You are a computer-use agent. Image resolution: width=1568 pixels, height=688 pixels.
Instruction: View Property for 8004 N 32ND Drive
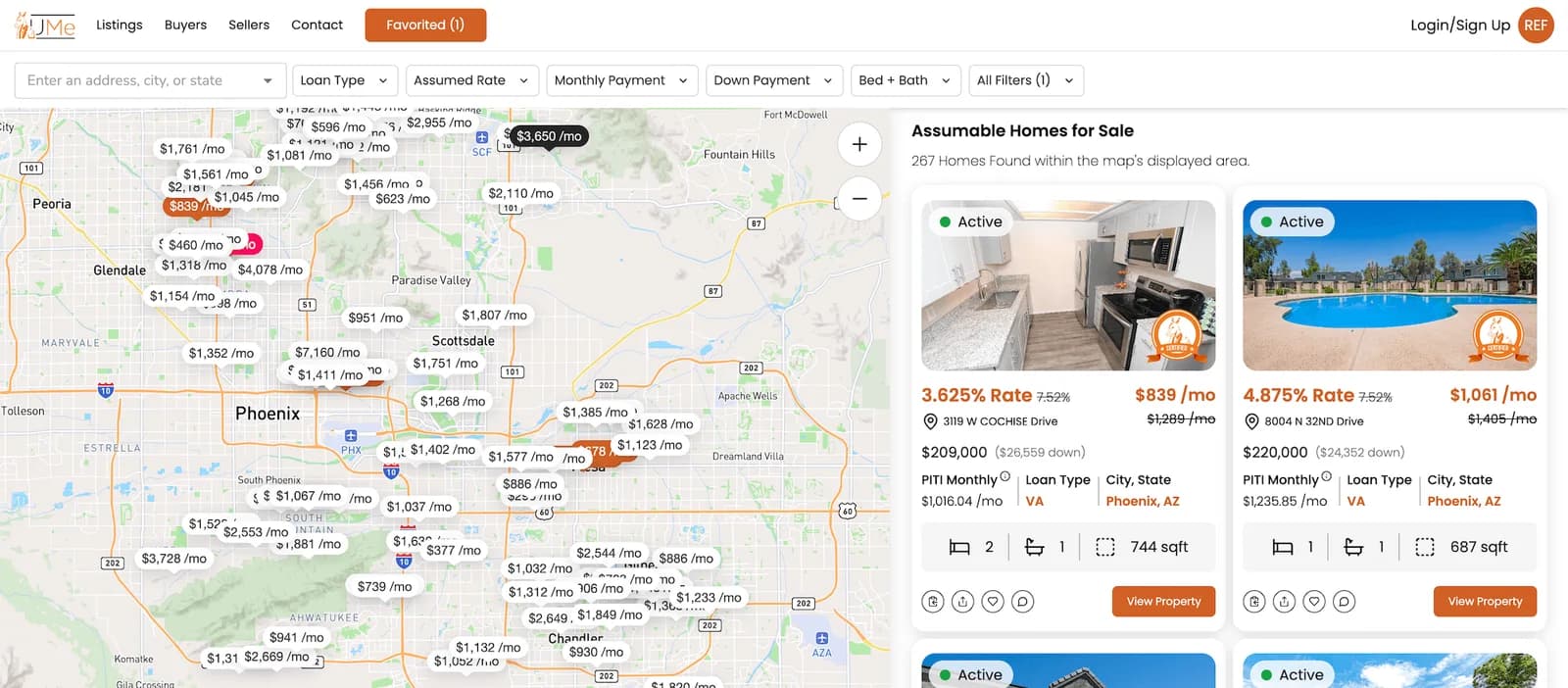click(x=1485, y=601)
